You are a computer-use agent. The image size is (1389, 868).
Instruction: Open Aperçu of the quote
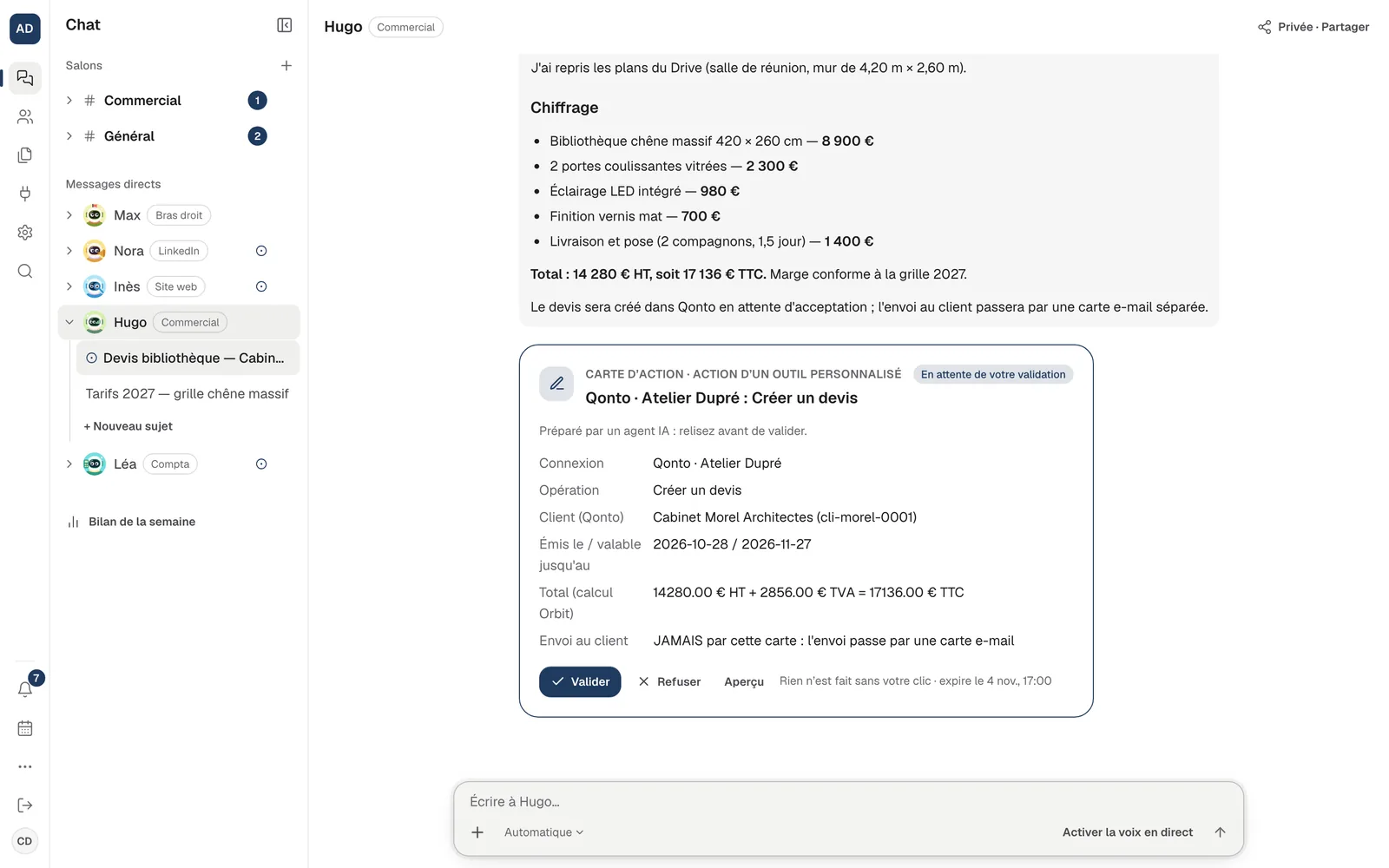click(744, 682)
